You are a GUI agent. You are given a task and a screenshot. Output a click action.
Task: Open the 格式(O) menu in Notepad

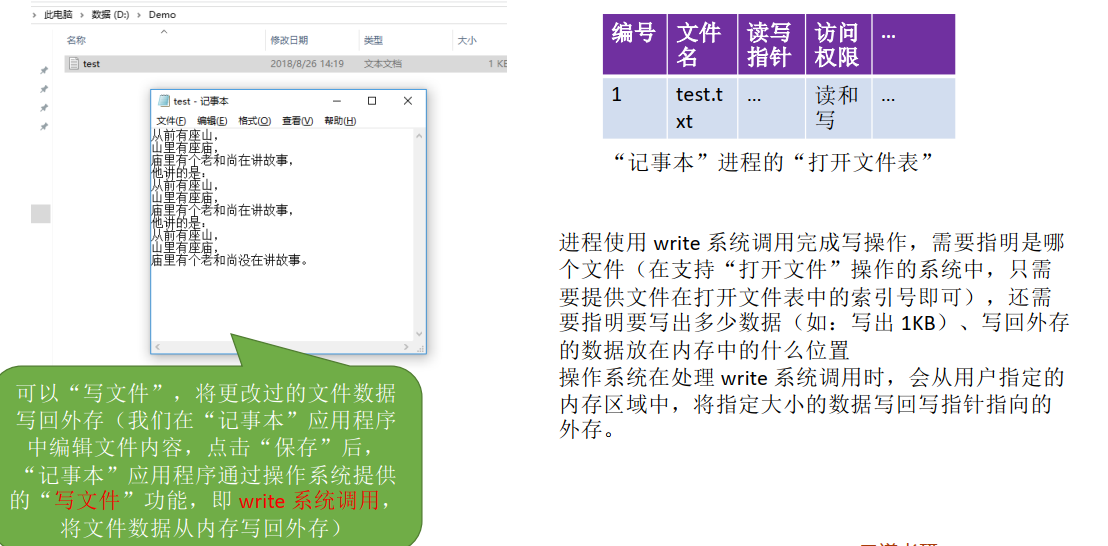[x=254, y=121]
